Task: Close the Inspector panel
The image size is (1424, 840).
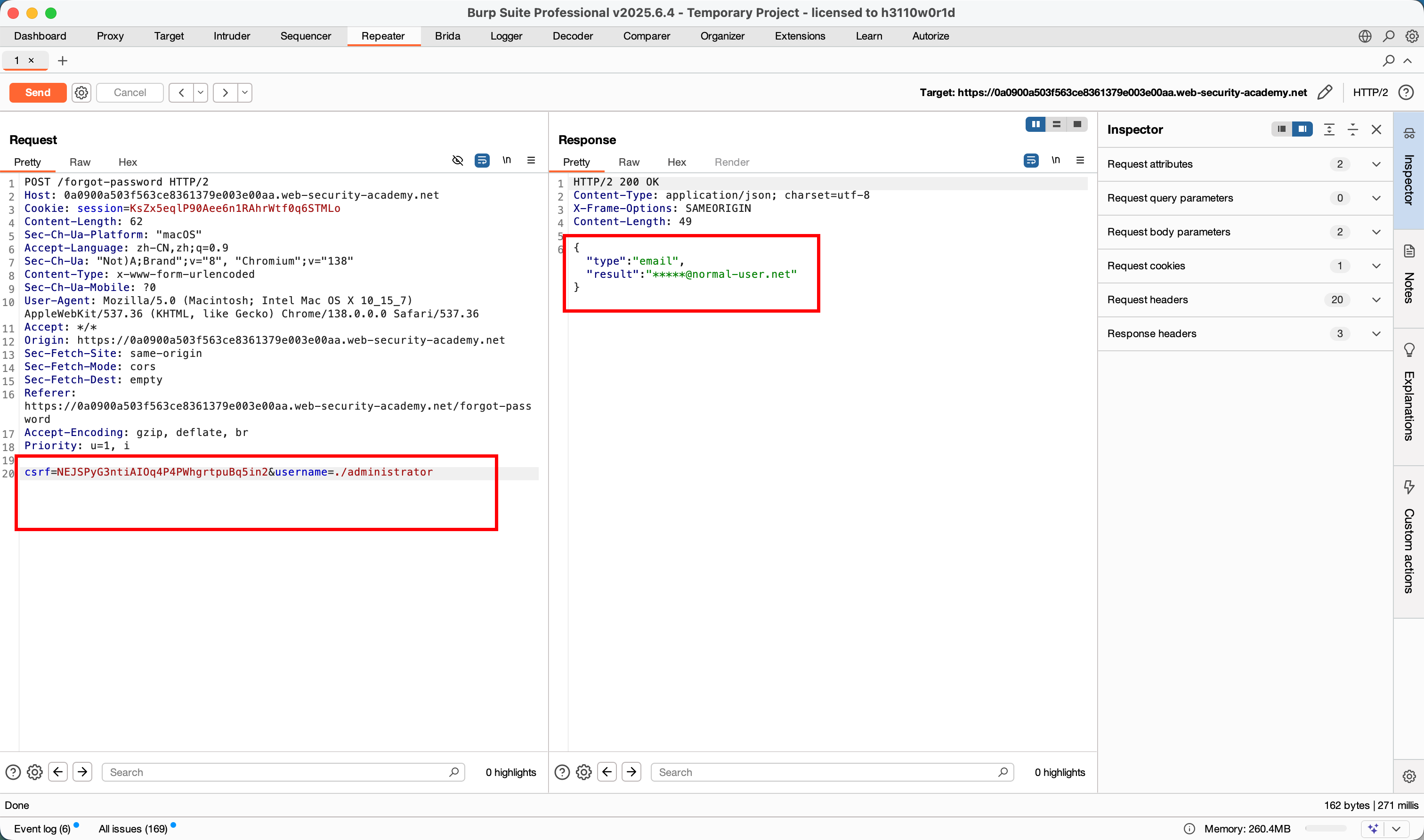Action: [x=1376, y=129]
